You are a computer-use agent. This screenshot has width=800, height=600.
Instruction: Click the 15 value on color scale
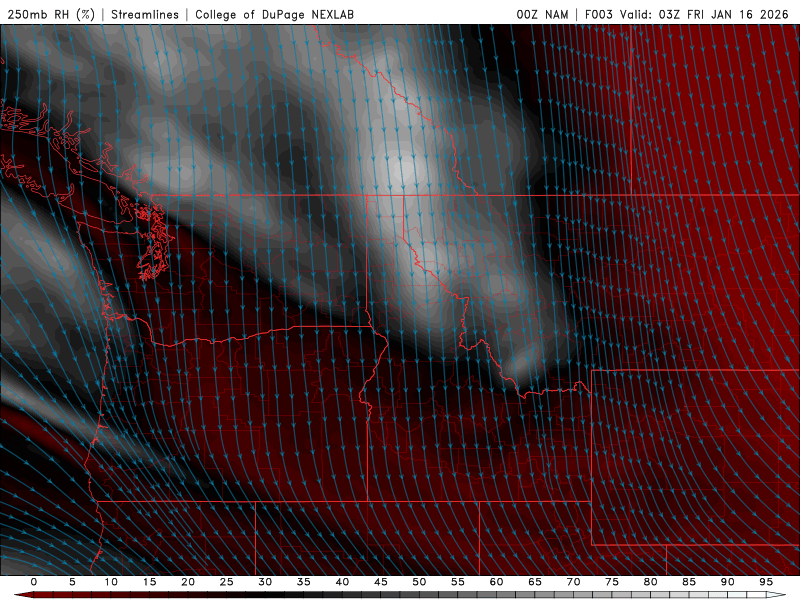tap(149, 582)
